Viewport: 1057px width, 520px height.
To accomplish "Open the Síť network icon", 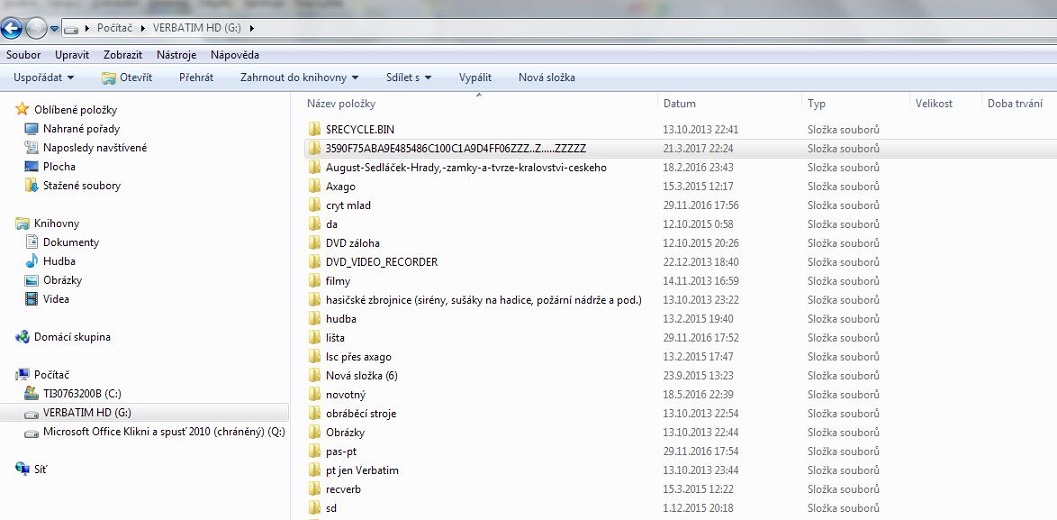I will coord(22,468).
